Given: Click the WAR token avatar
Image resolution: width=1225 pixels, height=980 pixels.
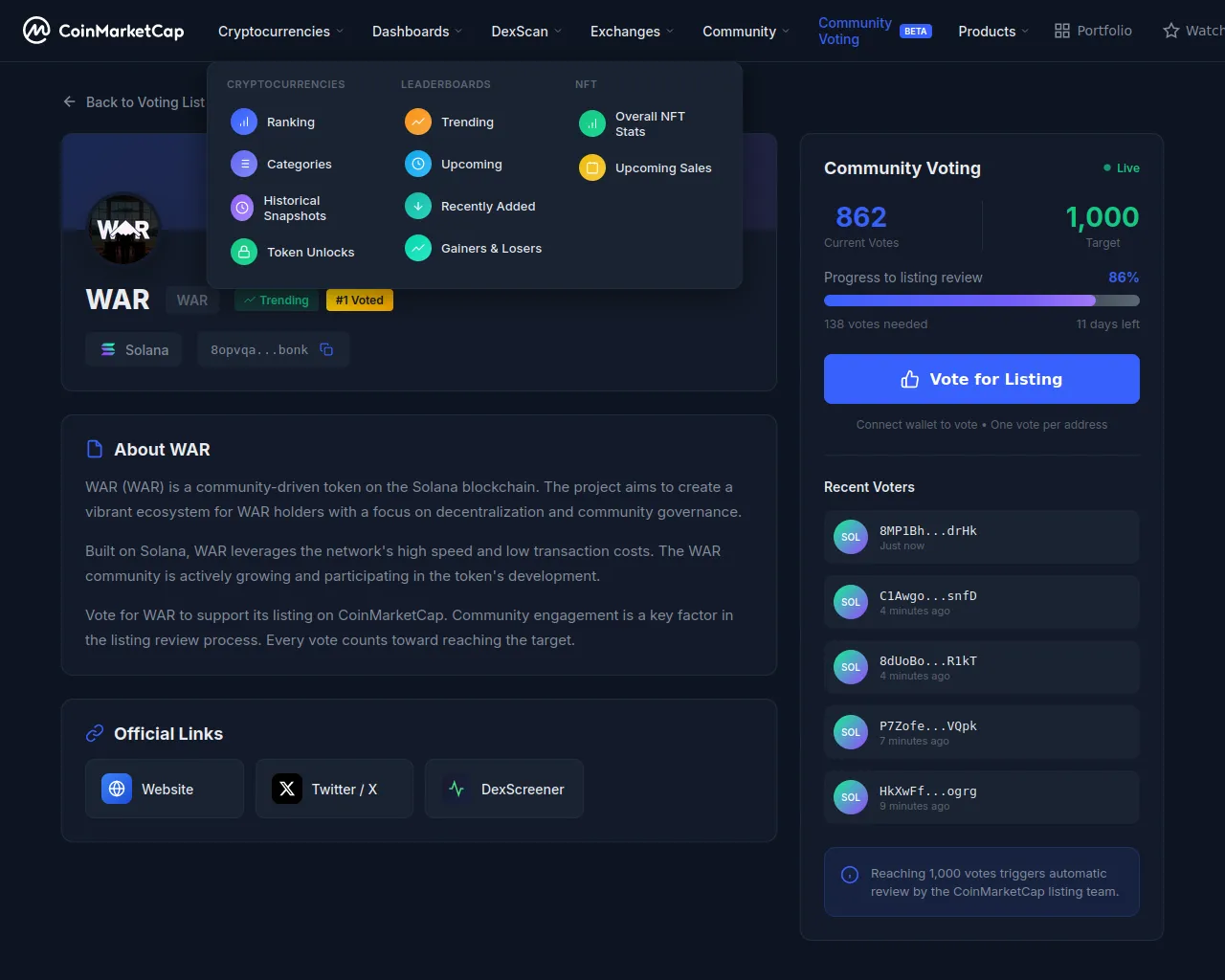Looking at the screenshot, I should coord(123,229).
